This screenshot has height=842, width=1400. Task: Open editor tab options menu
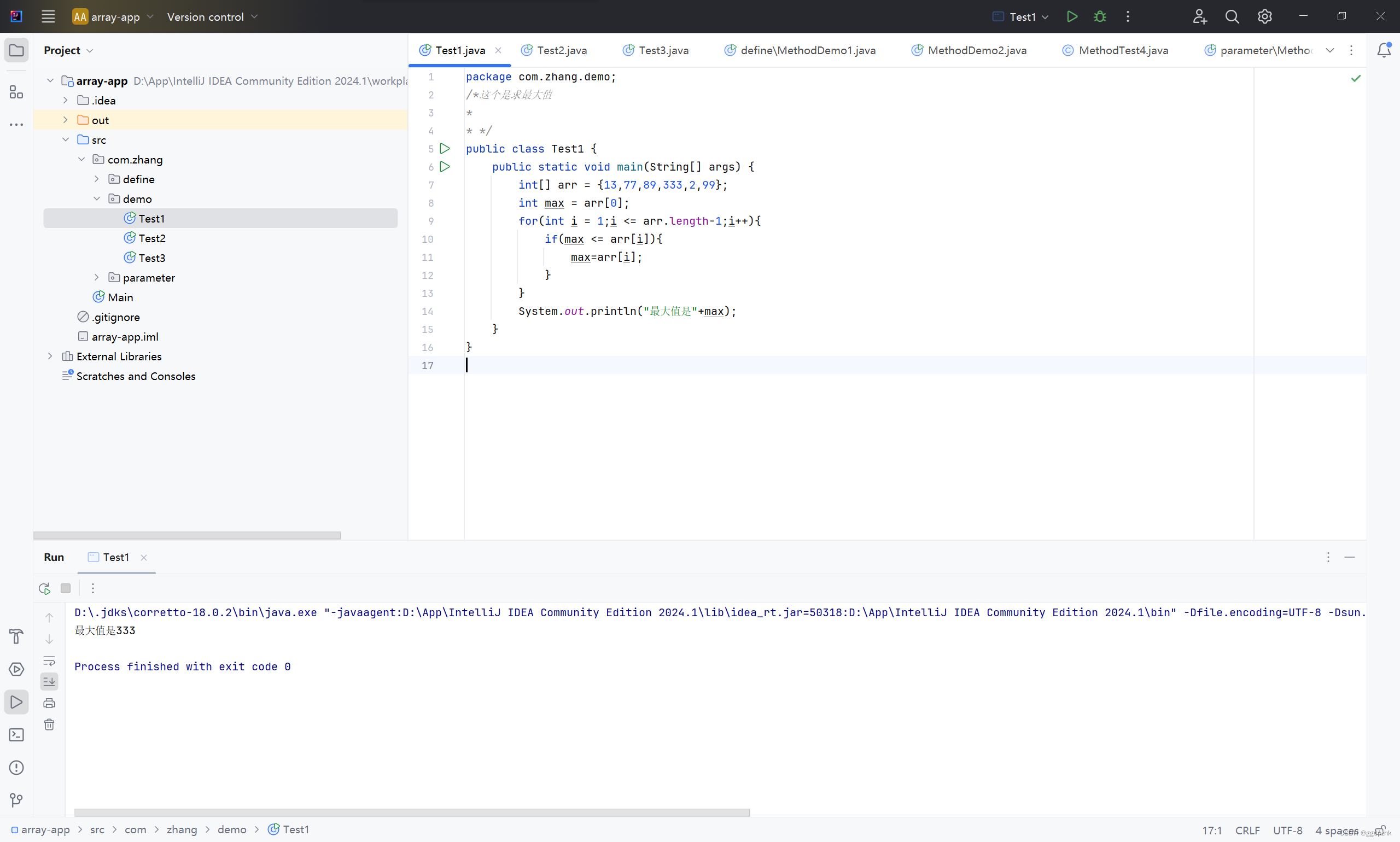coord(1351,50)
